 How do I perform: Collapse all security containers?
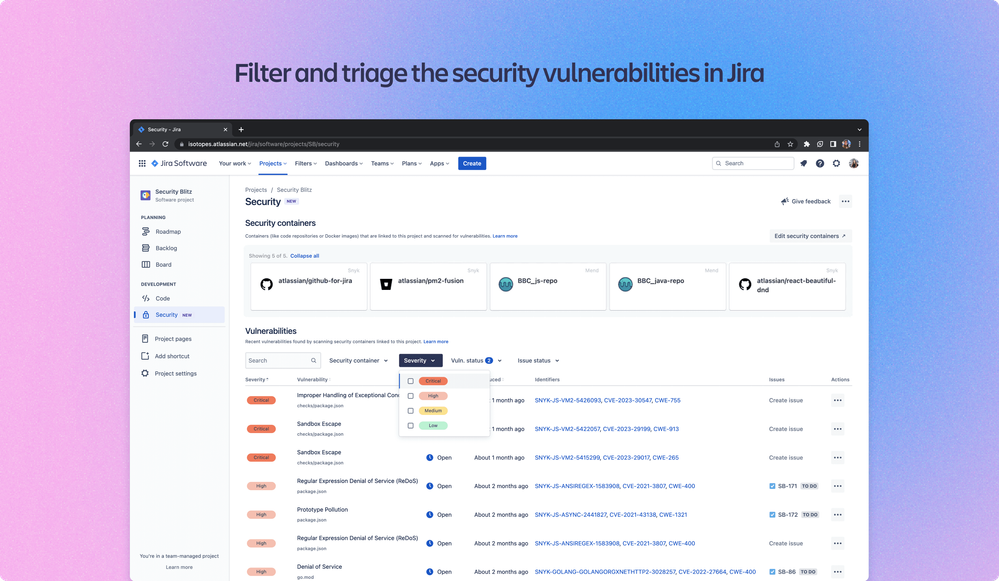[303, 255]
